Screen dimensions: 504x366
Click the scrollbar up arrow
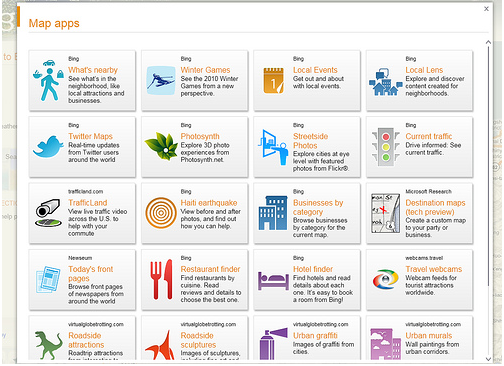488,42
